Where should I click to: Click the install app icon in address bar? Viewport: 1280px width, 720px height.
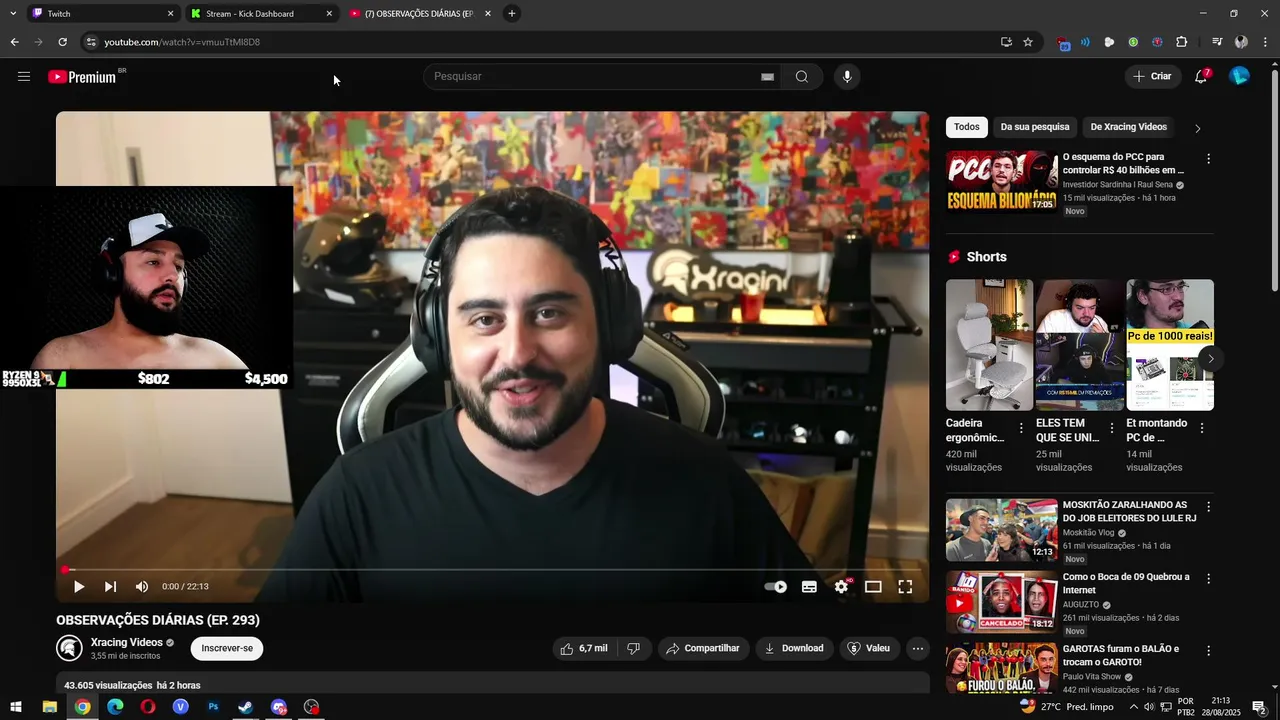tap(1006, 42)
